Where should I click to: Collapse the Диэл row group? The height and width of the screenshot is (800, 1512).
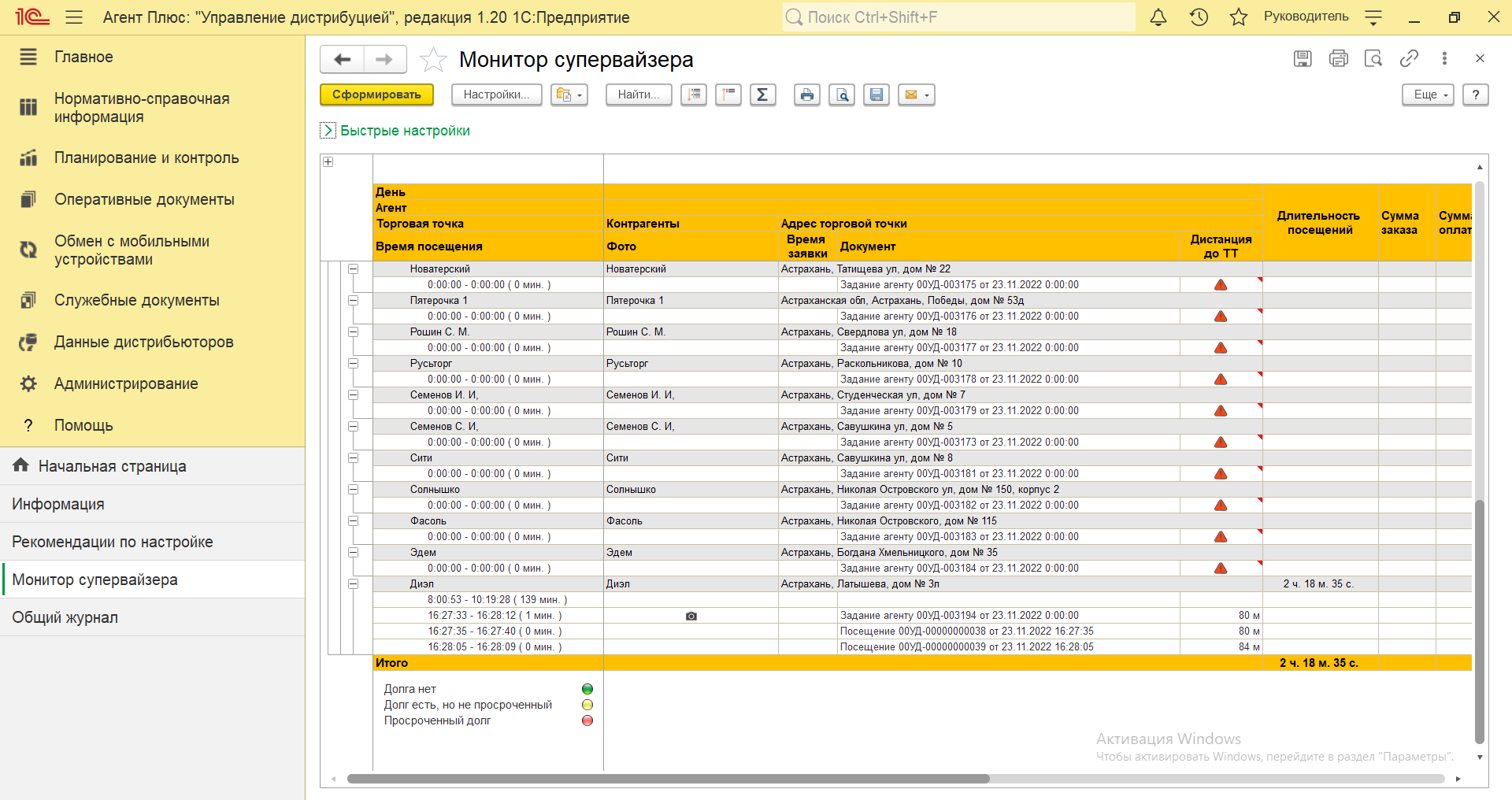354,584
